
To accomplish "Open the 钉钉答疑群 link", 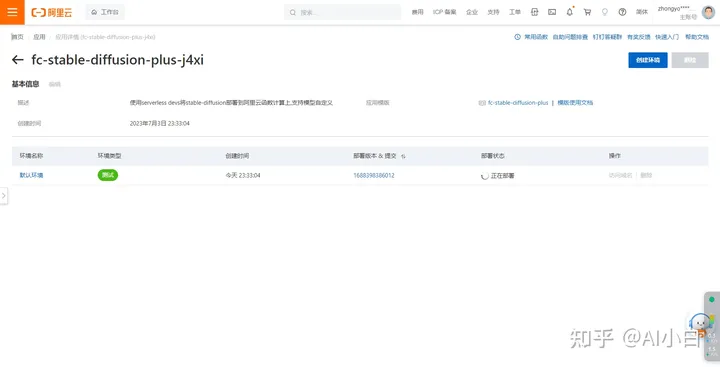I will (607, 37).
